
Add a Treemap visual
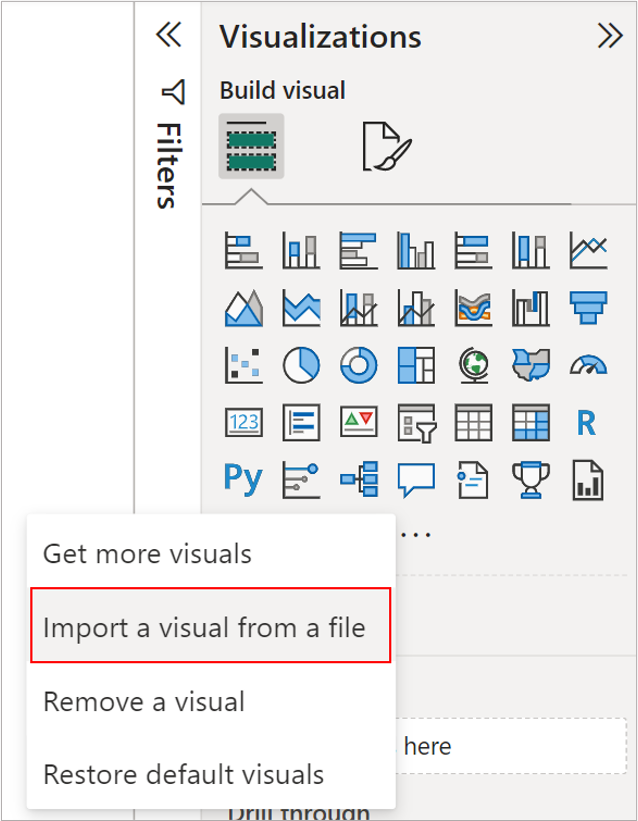pyautogui.click(x=414, y=365)
